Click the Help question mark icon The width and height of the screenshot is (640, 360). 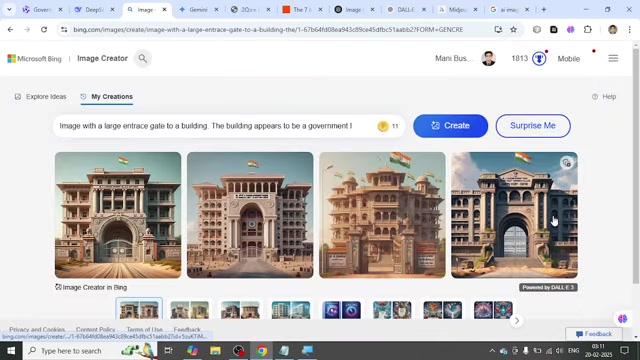click(595, 97)
